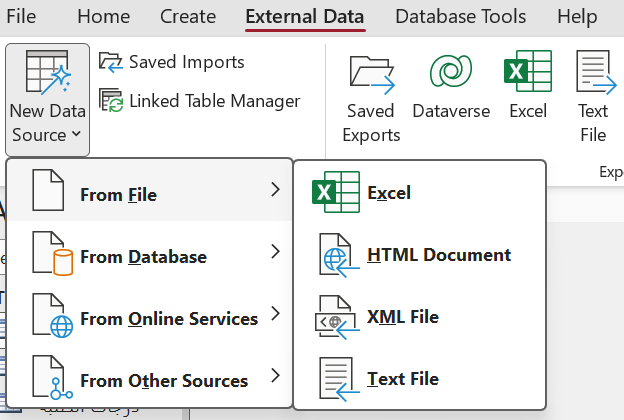Open the File menu
Screen dimensions: 624x420
pos(21,17)
